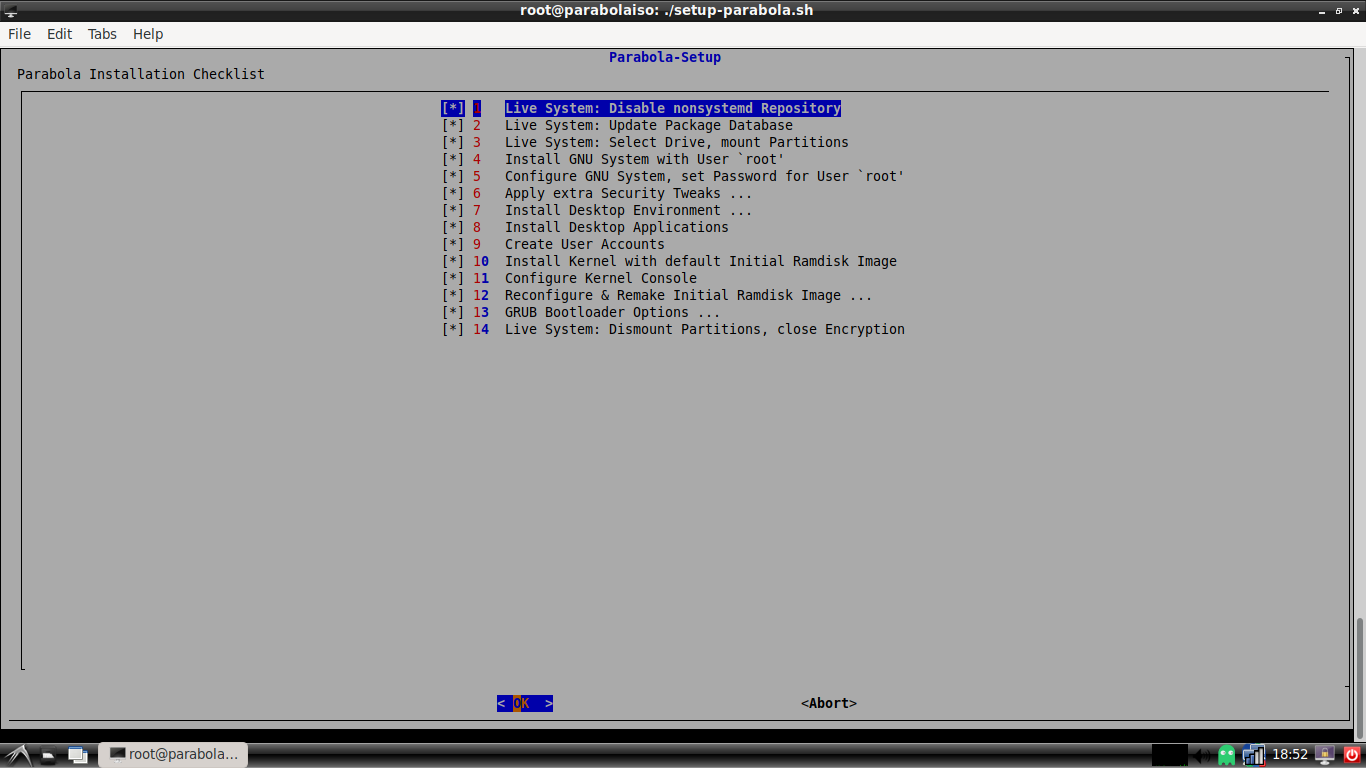The width and height of the screenshot is (1366, 768).
Task: Uncheck step 11 Configure Kernel Console checkbox
Action: 453,278
